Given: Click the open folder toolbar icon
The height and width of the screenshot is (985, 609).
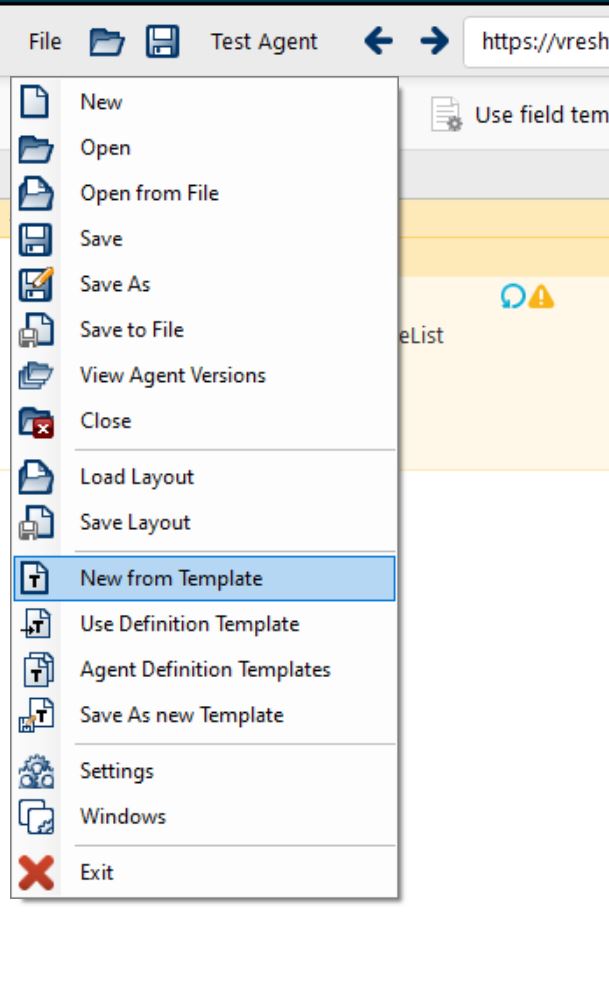Looking at the screenshot, I should [x=107, y=42].
